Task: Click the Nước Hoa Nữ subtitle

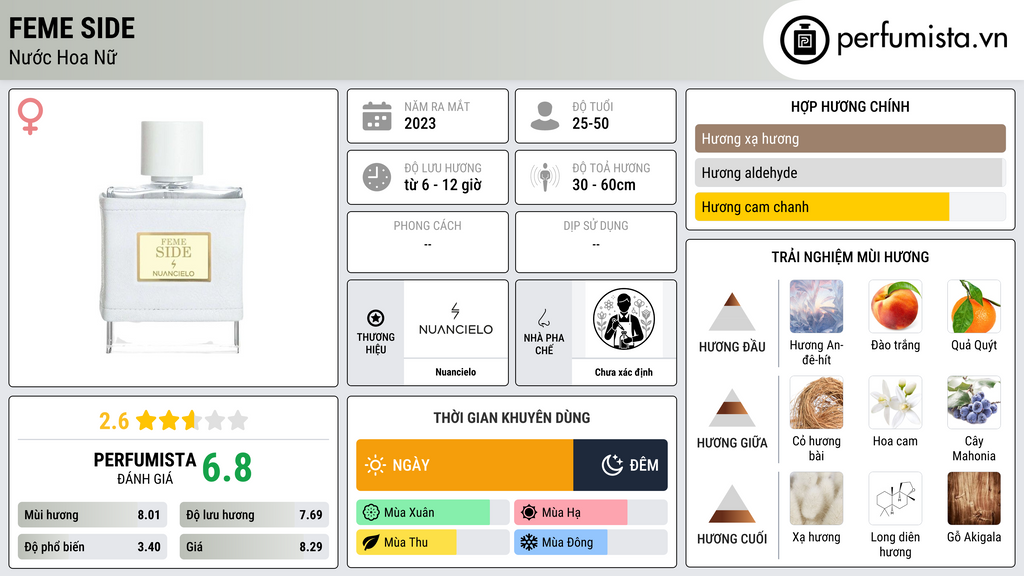Action: coord(63,58)
